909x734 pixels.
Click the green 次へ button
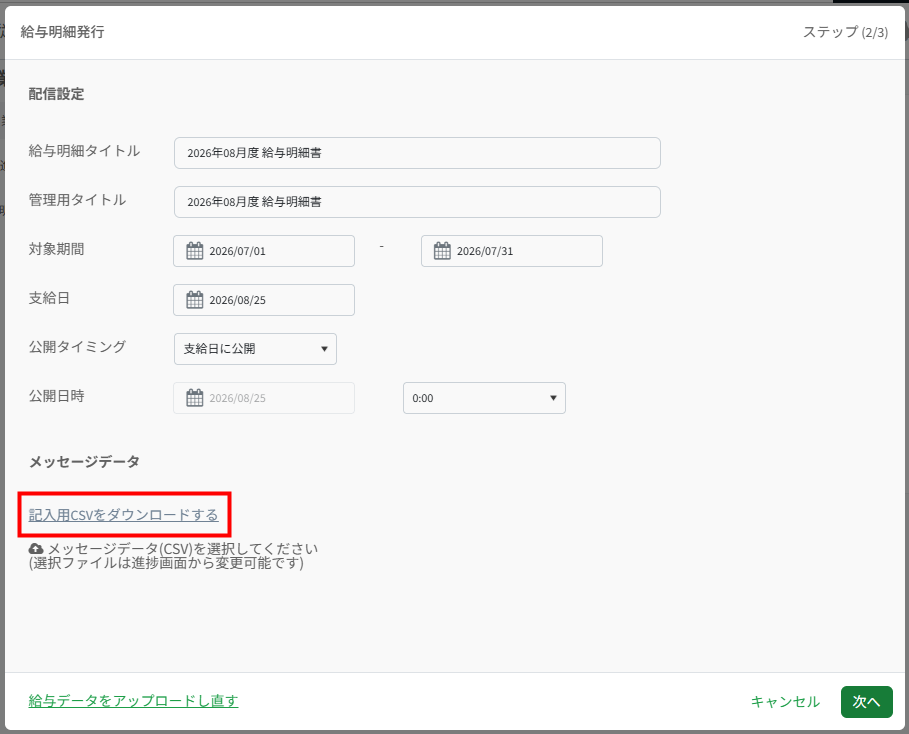pyautogui.click(x=867, y=702)
